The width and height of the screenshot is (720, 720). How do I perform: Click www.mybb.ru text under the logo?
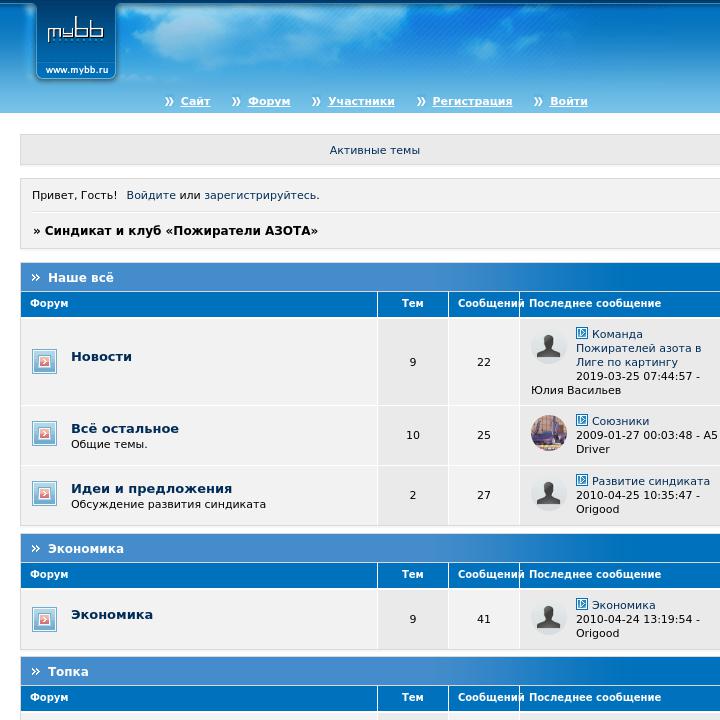tap(77, 70)
